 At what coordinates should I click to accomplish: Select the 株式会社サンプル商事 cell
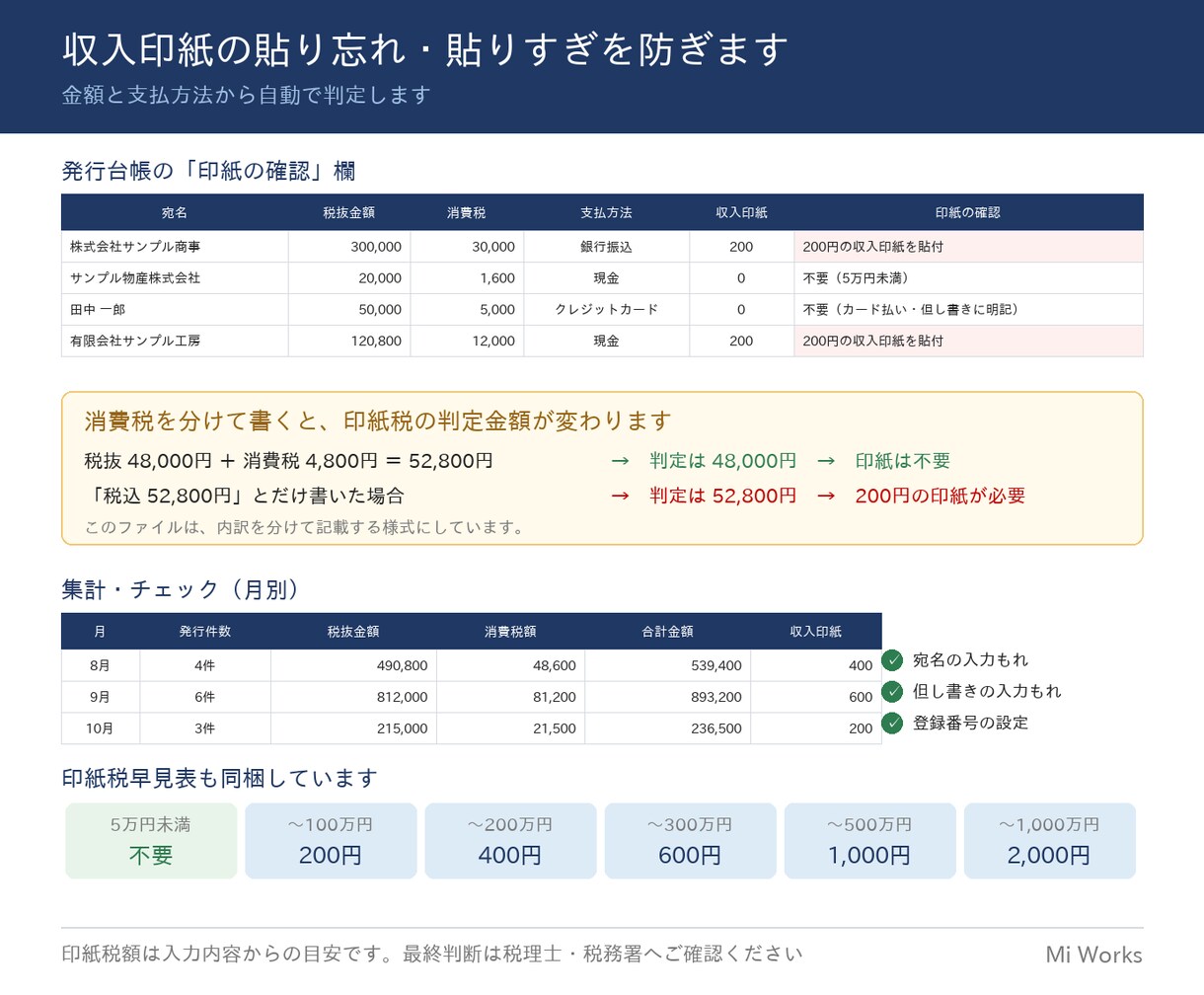[175, 247]
